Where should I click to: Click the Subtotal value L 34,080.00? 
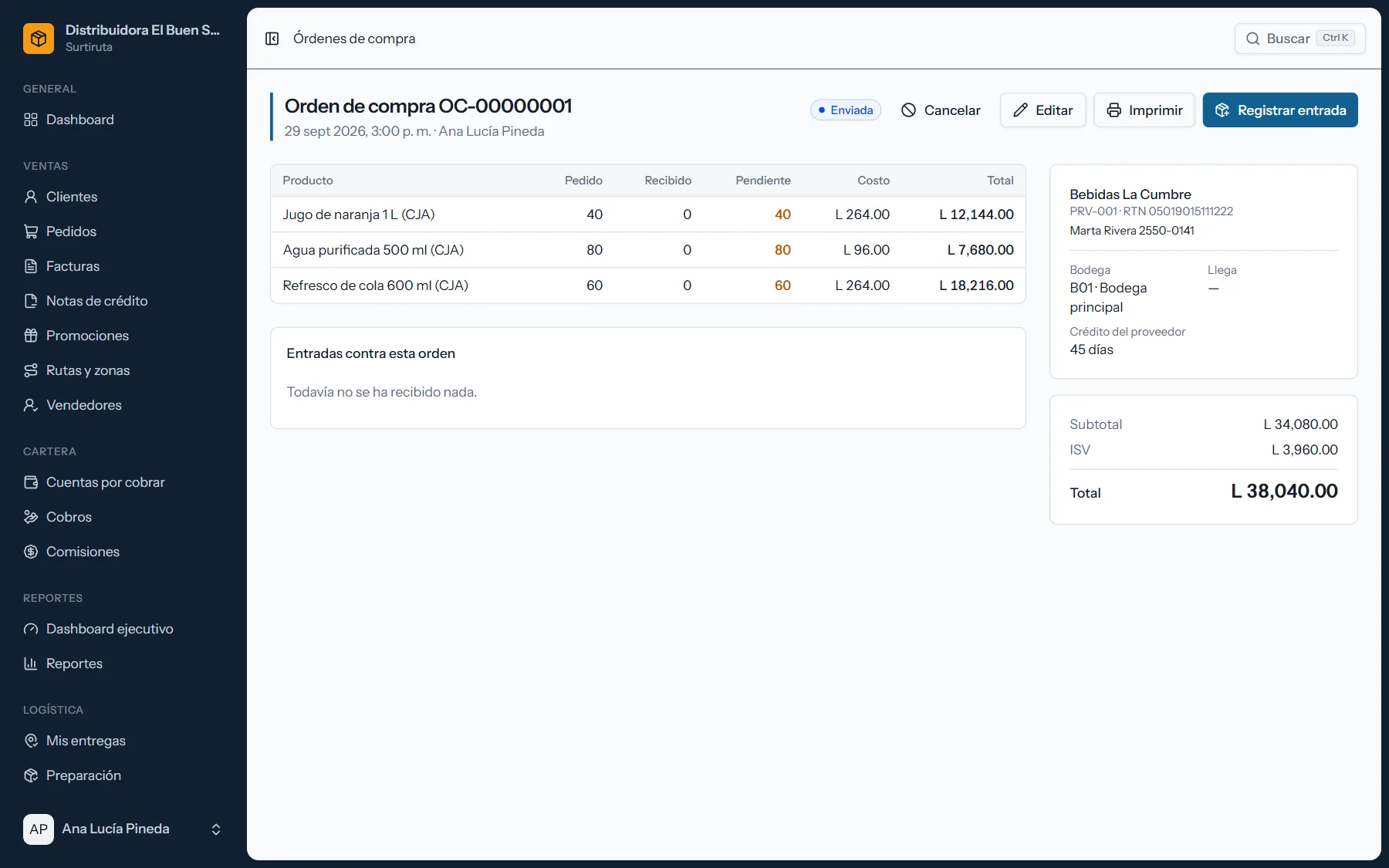1300,424
